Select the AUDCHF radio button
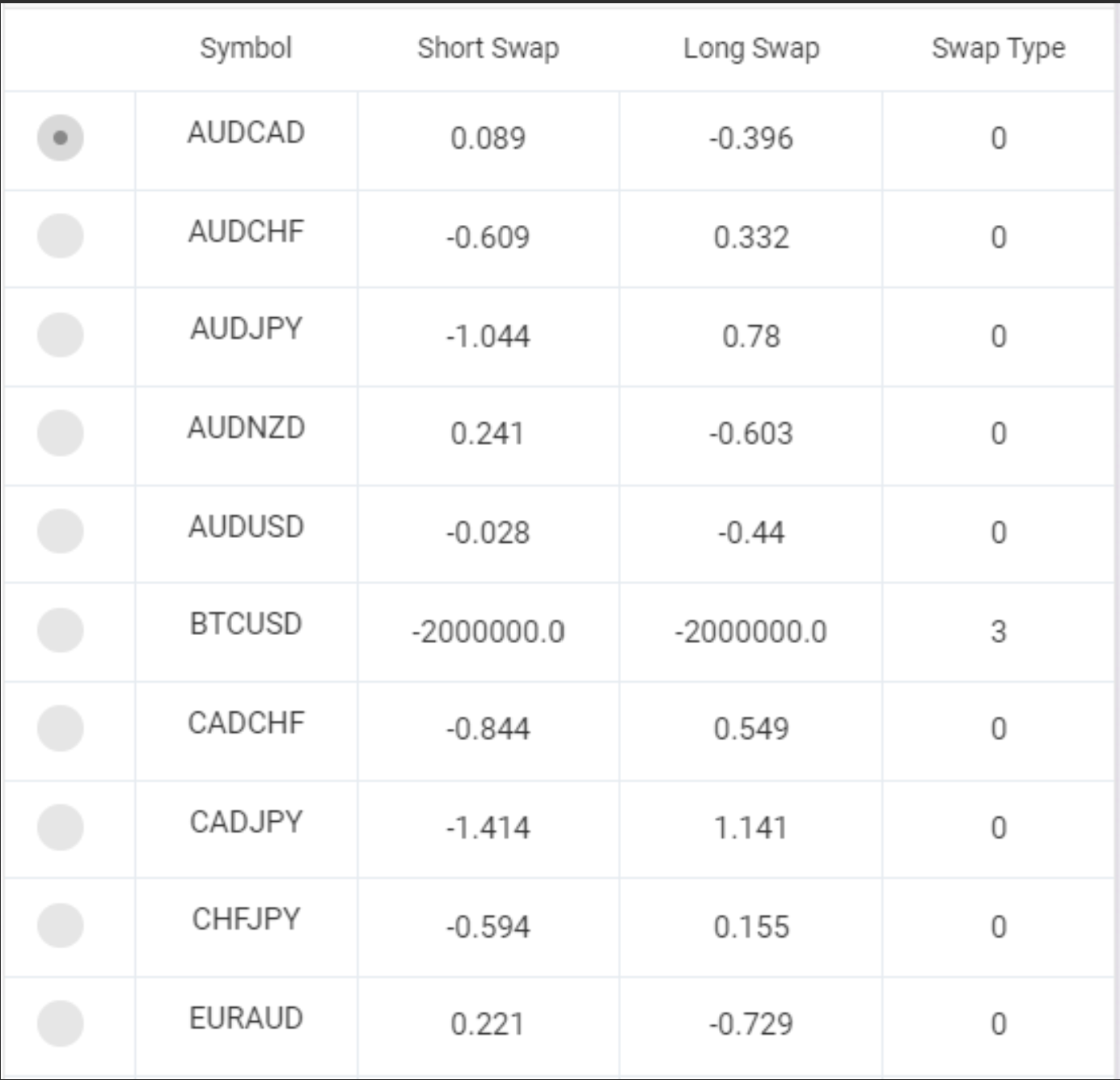Screen dimensions: 1120x1080 coord(60,235)
